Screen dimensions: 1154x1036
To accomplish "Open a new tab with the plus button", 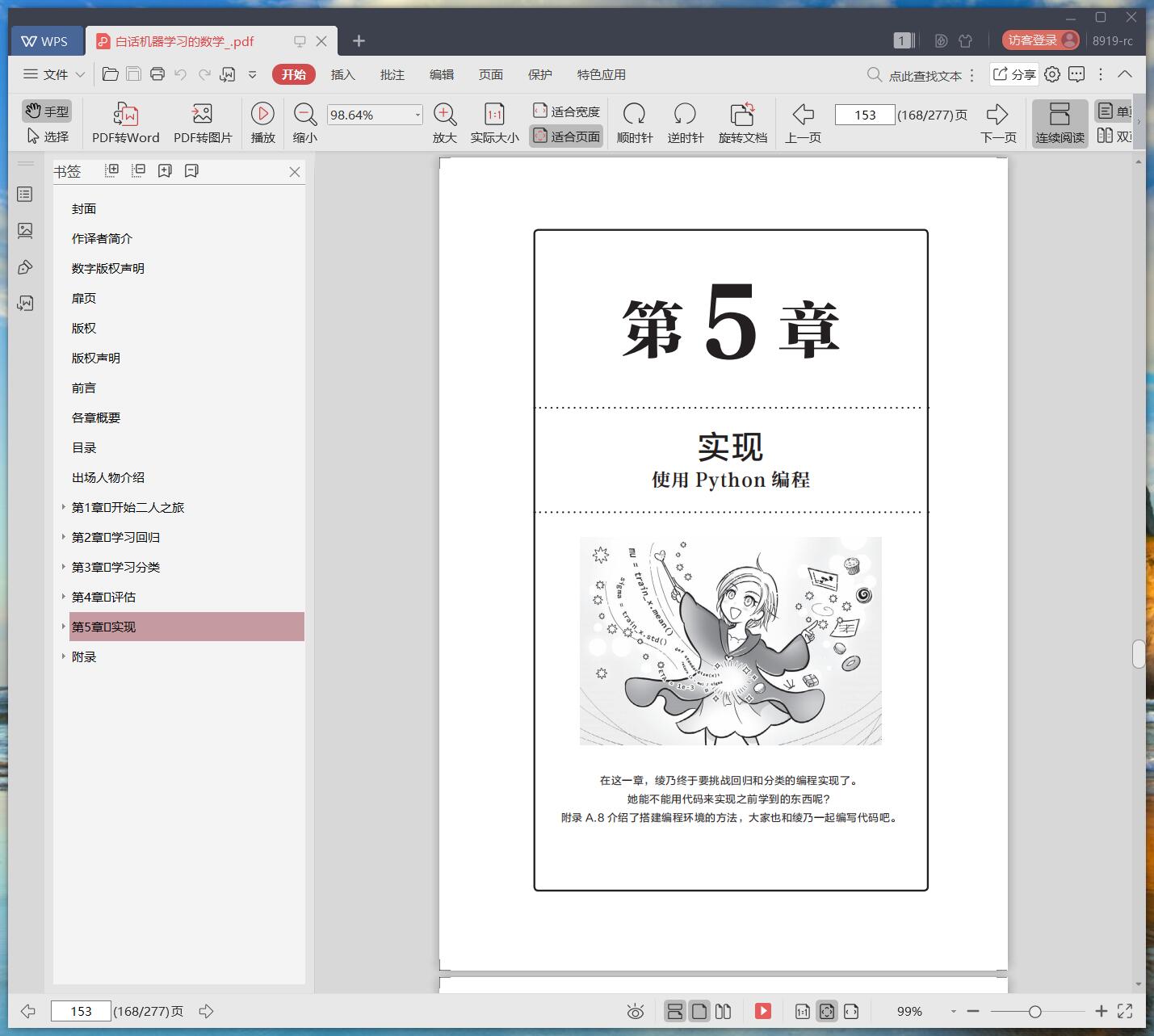I will 359,40.
